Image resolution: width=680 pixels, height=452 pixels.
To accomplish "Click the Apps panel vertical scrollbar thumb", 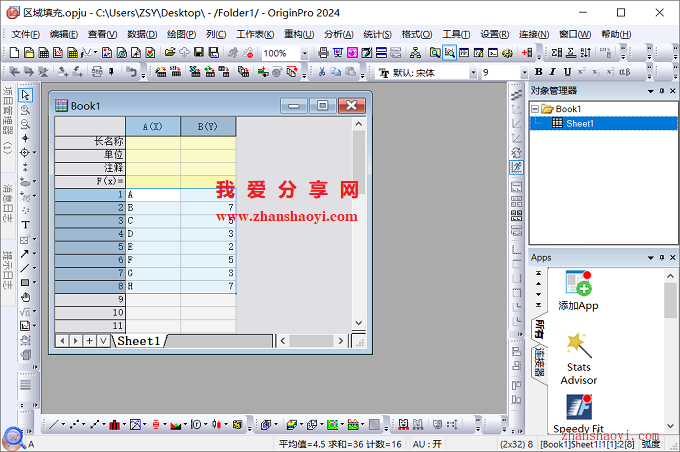I will (670, 300).
